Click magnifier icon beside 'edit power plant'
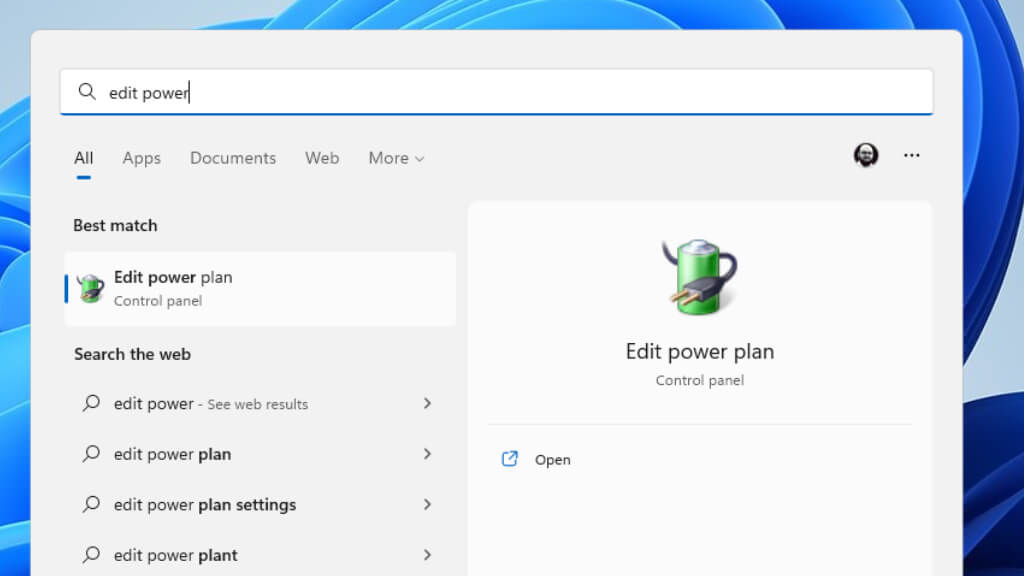This screenshot has height=576, width=1024. coord(91,555)
